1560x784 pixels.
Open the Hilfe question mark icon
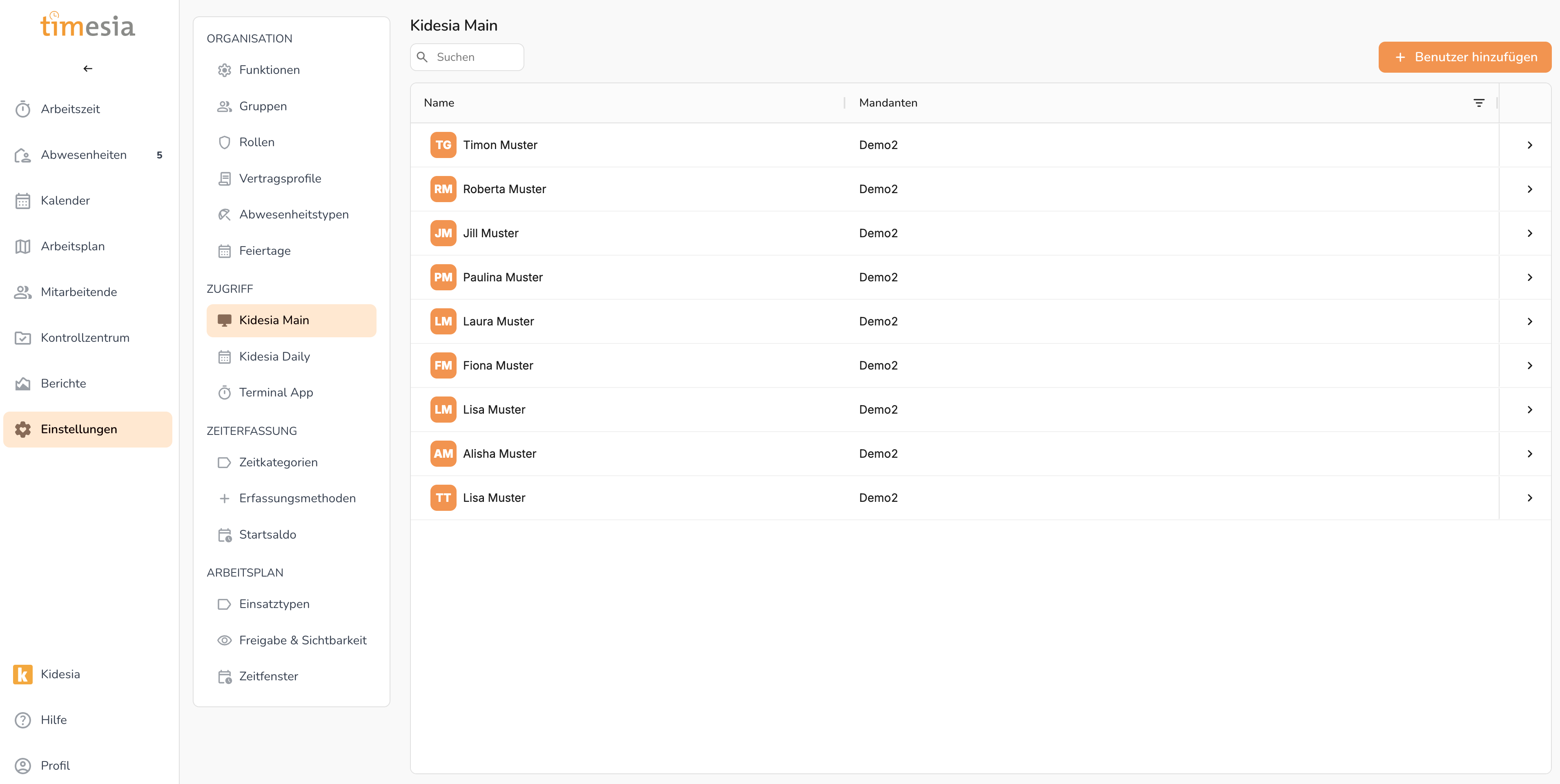22,720
